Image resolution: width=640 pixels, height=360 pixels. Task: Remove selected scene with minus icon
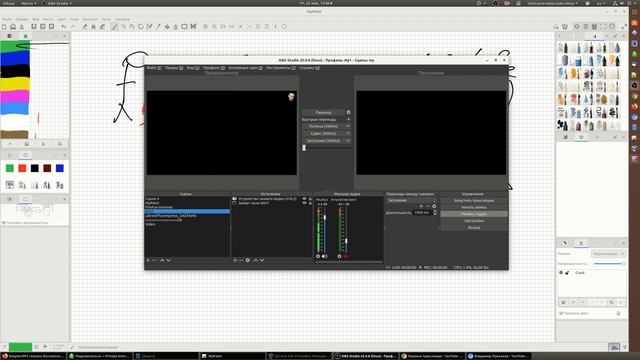[154, 260]
